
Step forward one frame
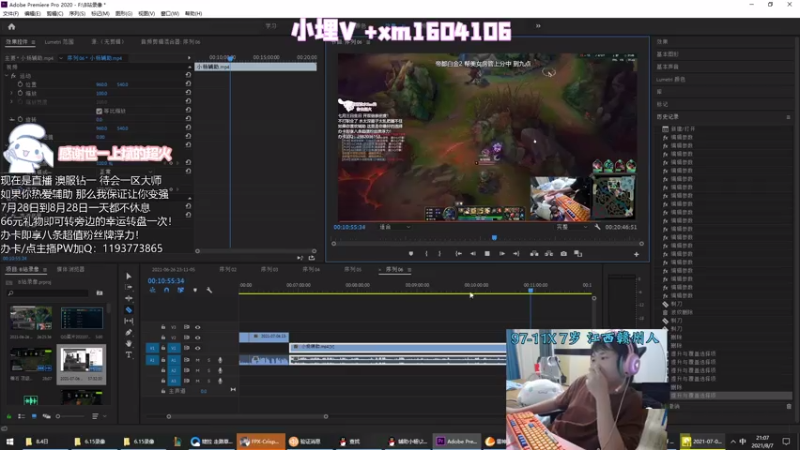pos(502,254)
